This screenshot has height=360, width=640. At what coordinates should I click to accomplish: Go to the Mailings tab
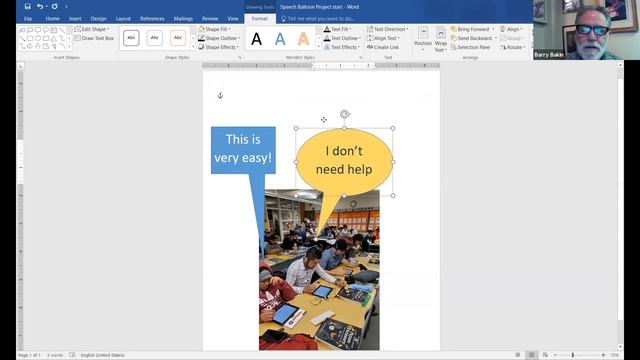coord(183,19)
